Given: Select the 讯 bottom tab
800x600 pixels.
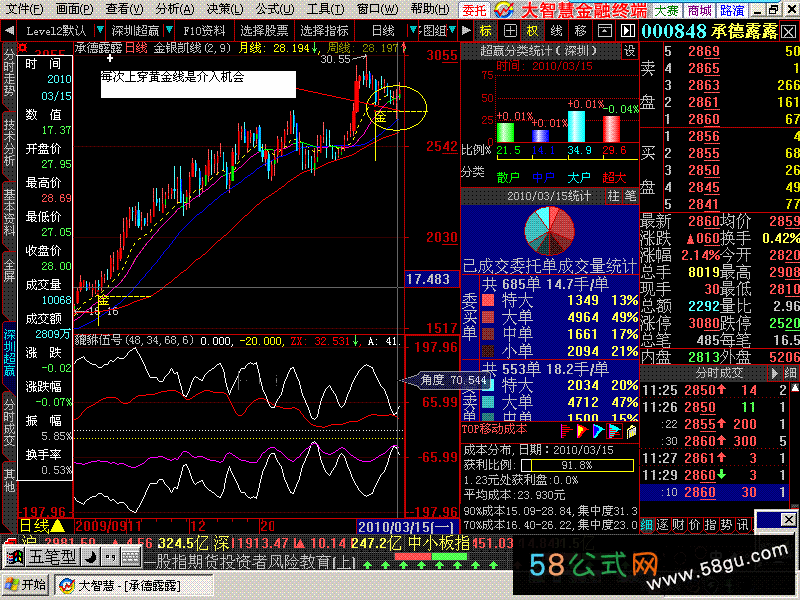Looking at the screenshot, I should tap(742, 525).
